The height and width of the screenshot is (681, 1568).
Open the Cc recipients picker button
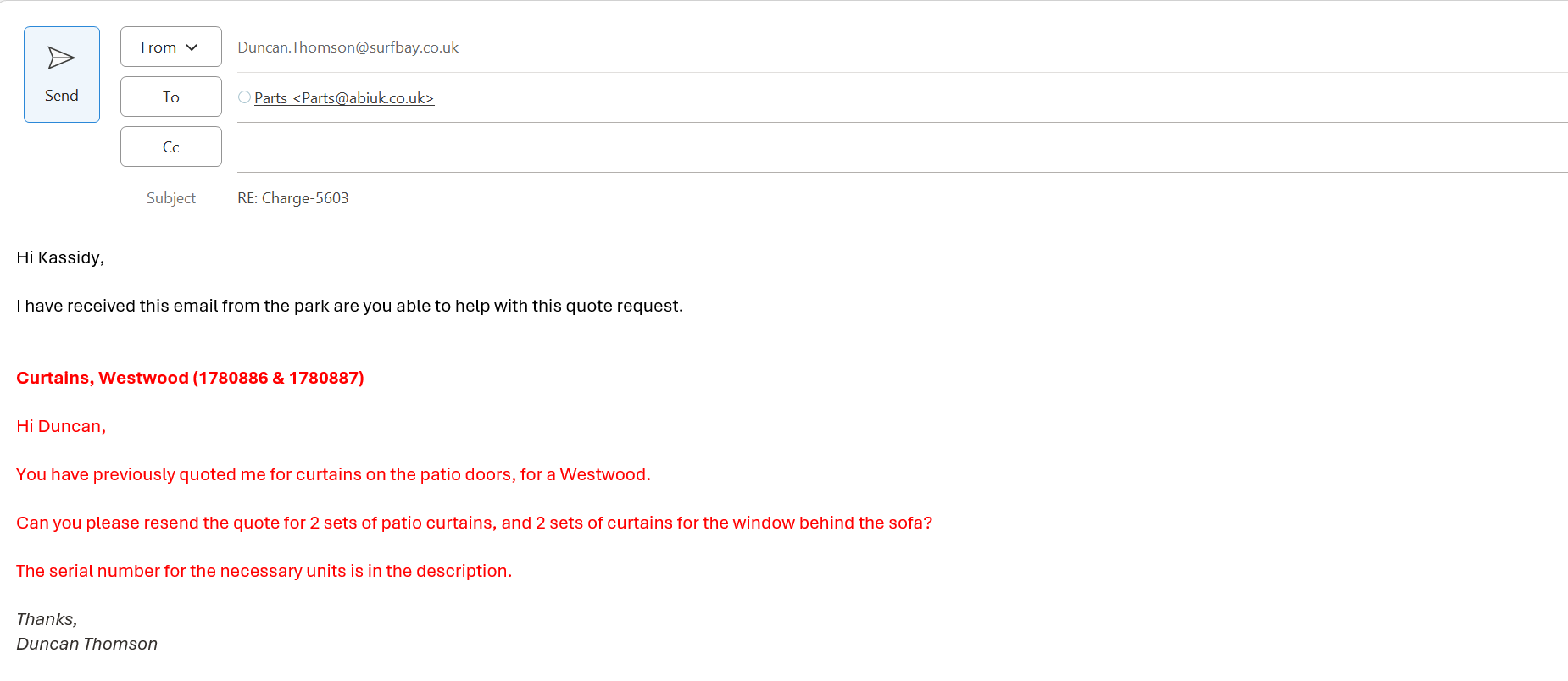(x=170, y=147)
